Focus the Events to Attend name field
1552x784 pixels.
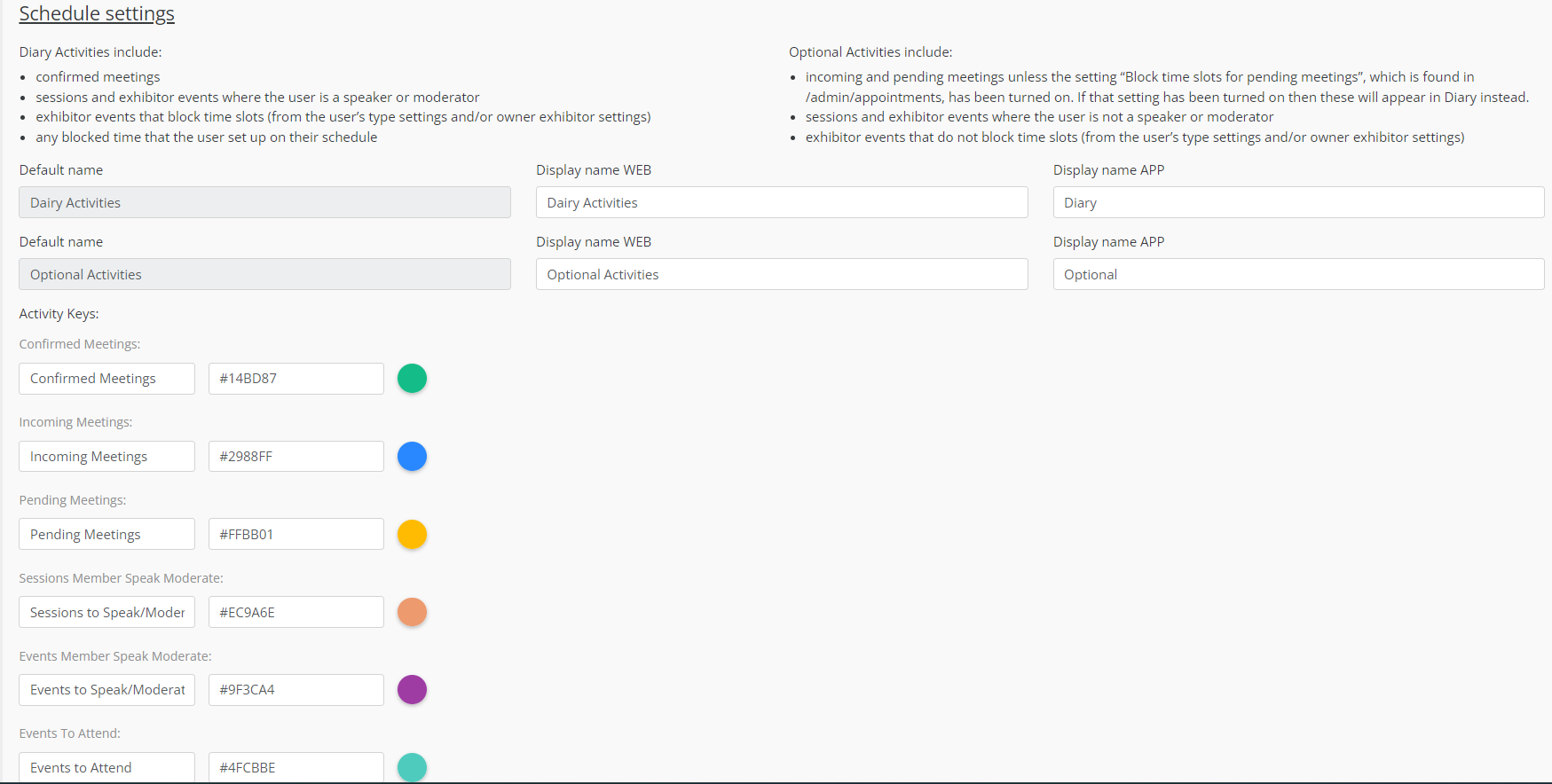106,767
